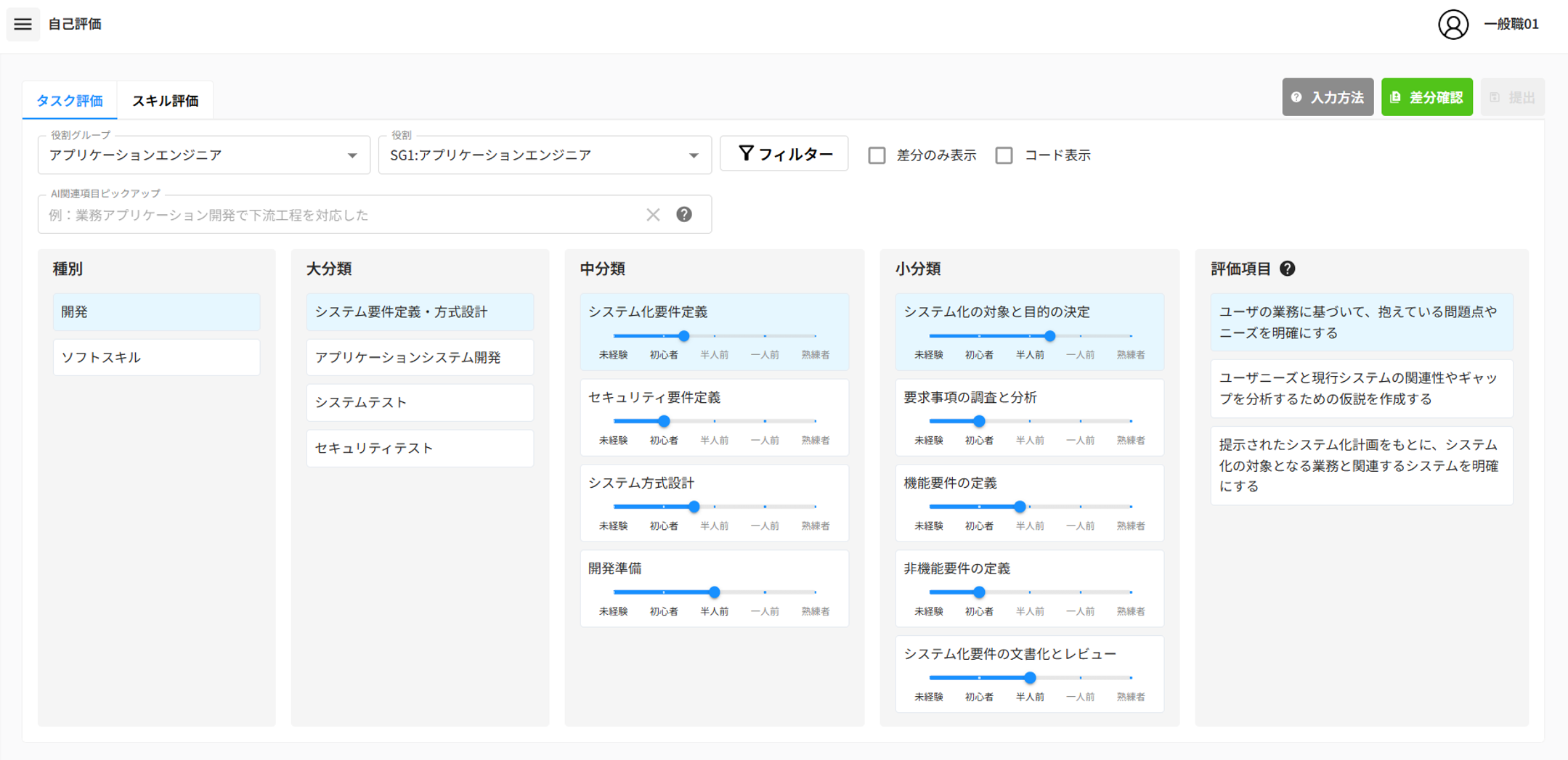Select the システム方式設計 card title
The width and height of the screenshot is (1568, 760).
tap(641, 483)
